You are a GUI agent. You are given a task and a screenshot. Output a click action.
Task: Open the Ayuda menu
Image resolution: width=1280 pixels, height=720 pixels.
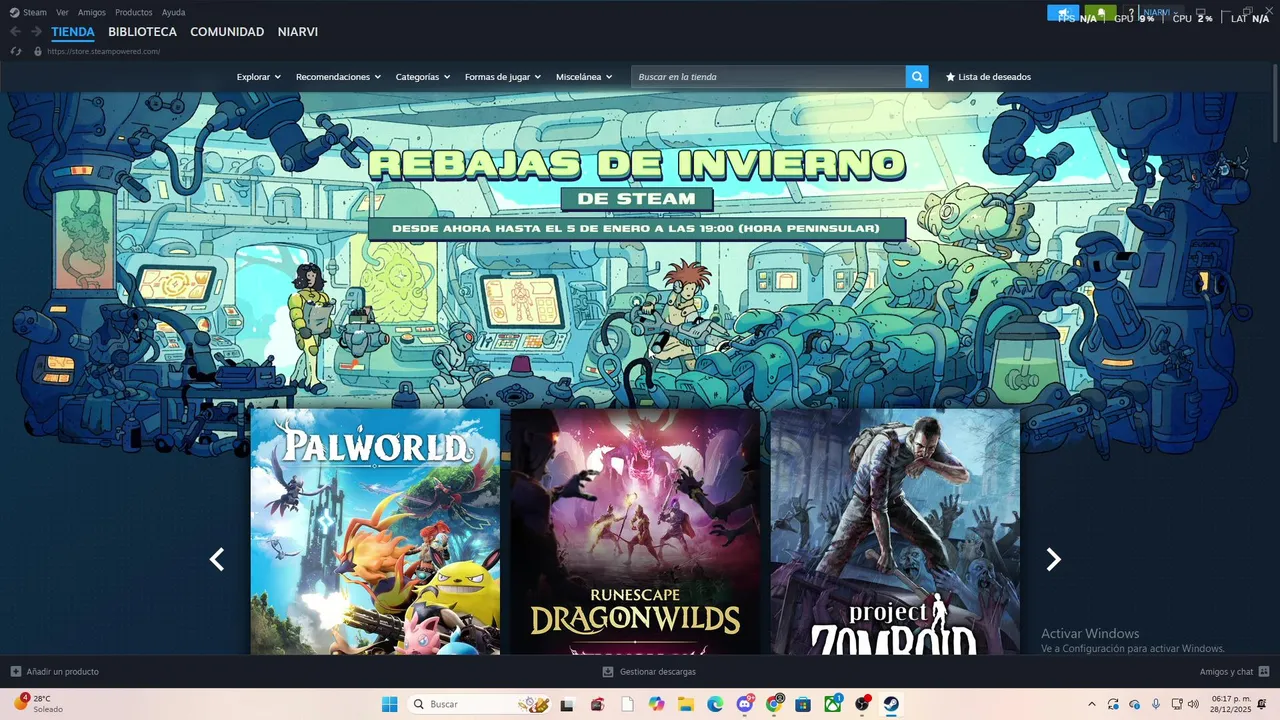click(173, 12)
